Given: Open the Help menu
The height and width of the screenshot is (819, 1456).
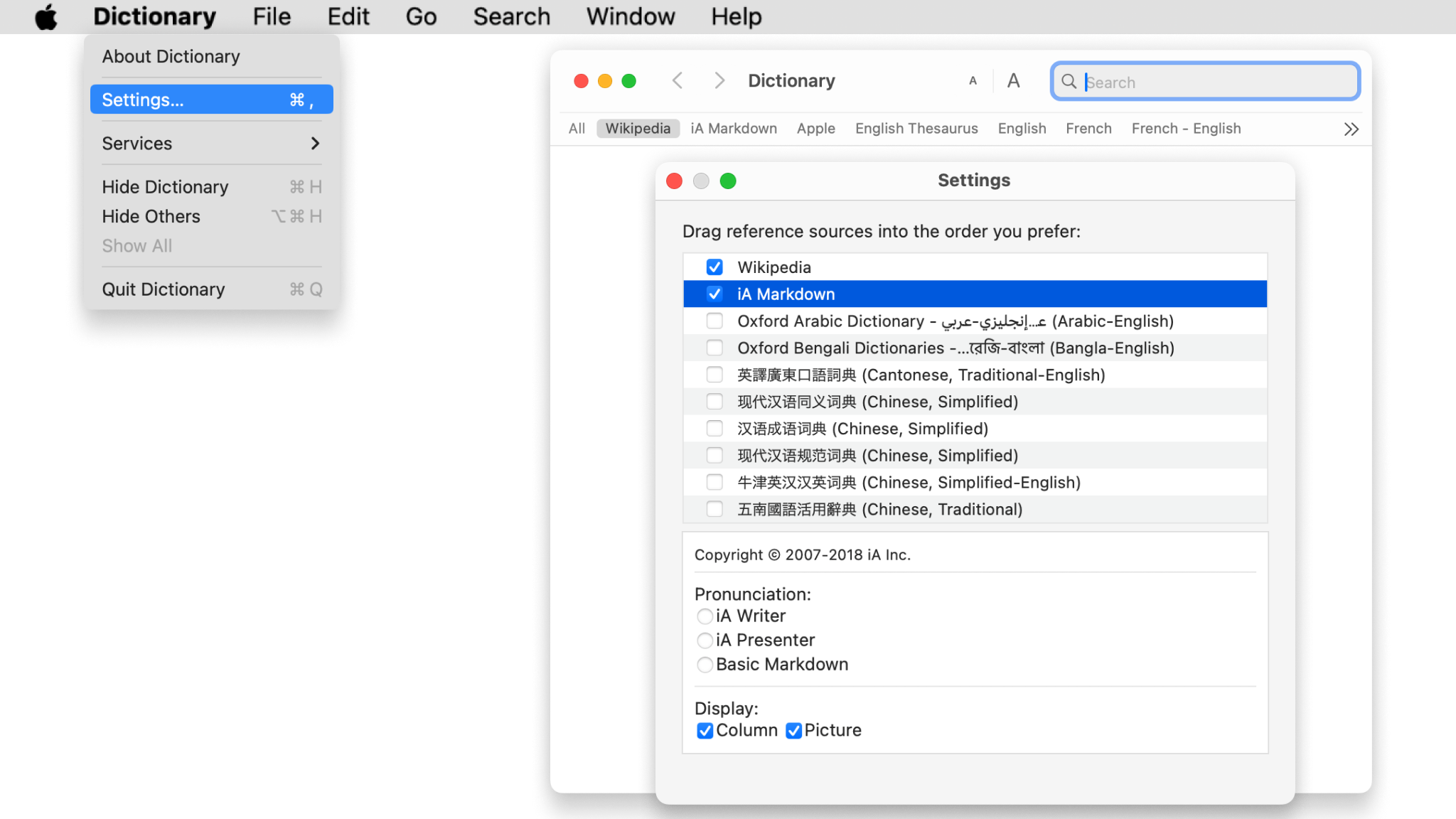Looking at the screenshot, I should point(737,16).
